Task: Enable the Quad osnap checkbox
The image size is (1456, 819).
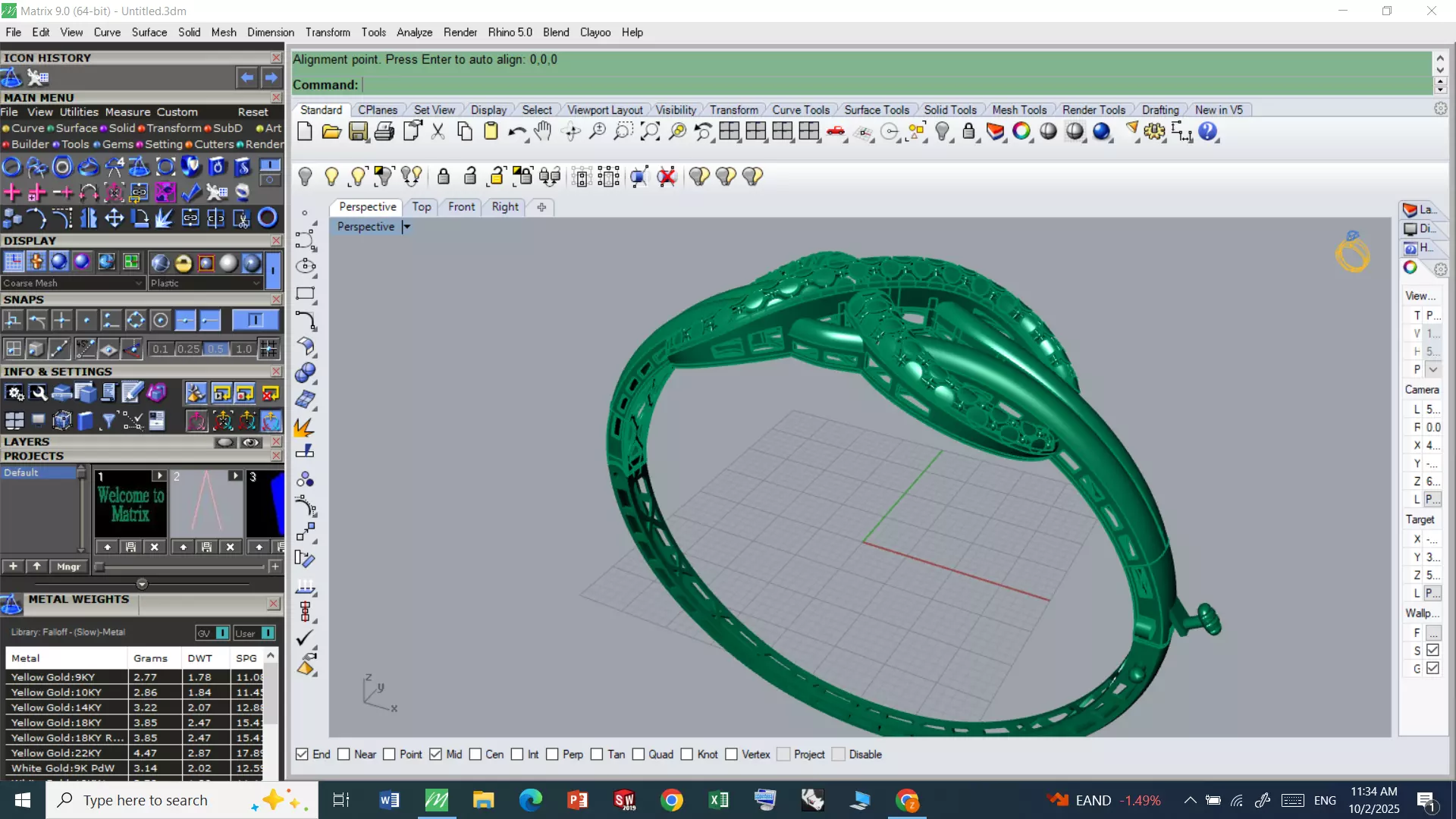Action: pos(638,755)
